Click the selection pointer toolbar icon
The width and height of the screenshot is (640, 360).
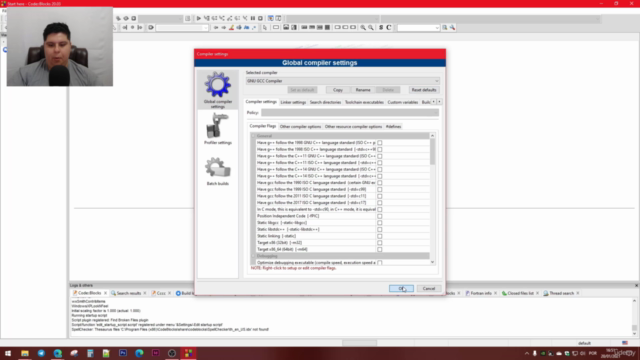[264, 27]
